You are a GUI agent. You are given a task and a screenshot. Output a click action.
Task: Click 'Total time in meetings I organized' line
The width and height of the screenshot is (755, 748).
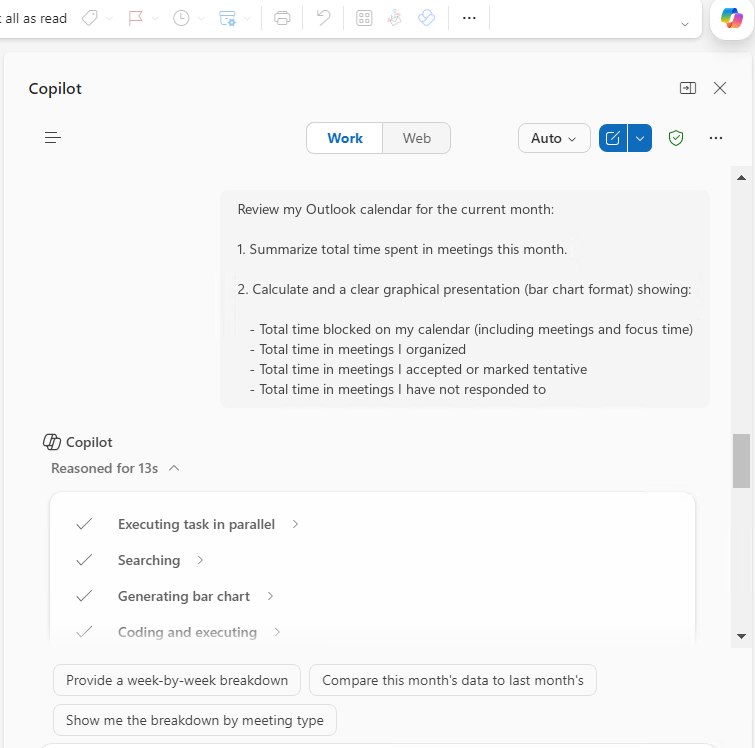tap(363, 349)
